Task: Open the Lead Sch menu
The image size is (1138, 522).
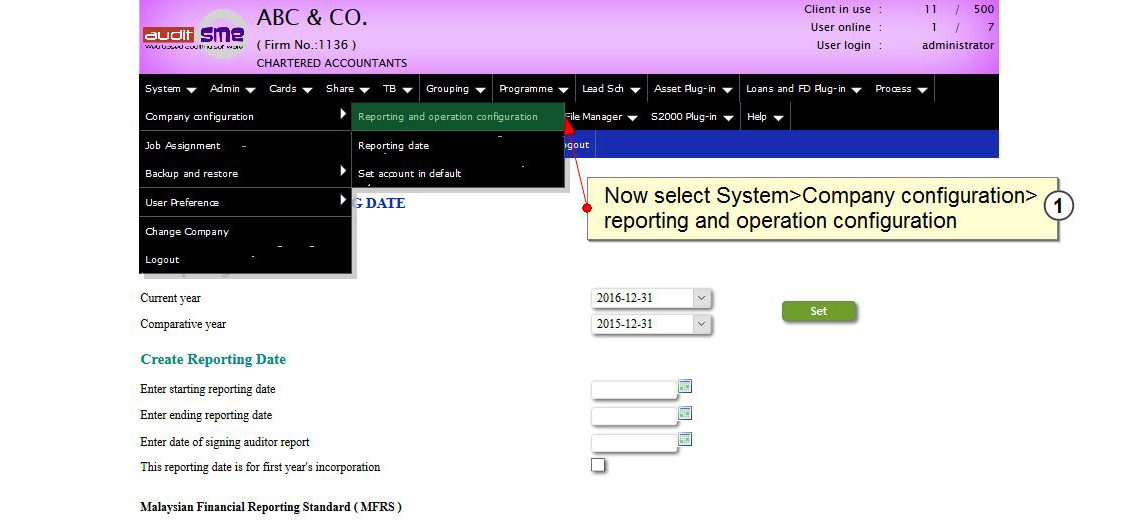Action: point(609,89)
